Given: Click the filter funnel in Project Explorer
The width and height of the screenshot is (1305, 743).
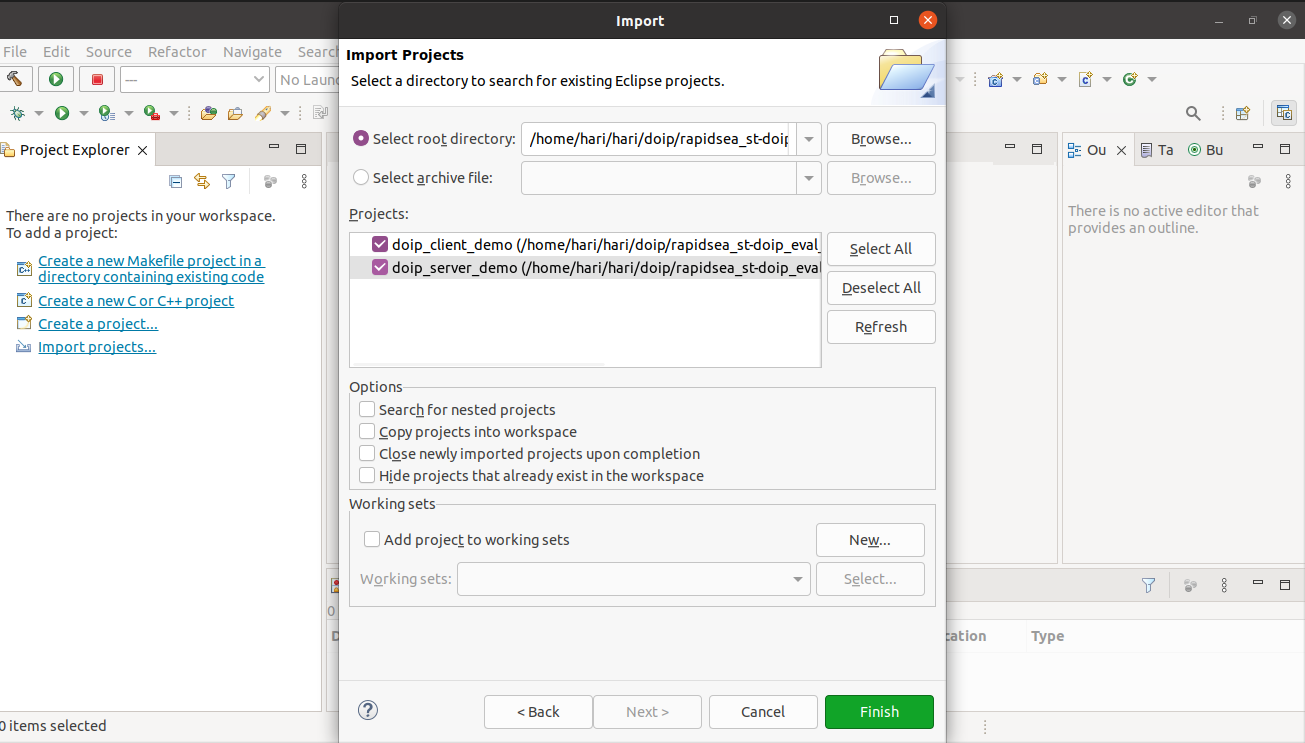Looking at the screenshot, I should click(229, 181).
